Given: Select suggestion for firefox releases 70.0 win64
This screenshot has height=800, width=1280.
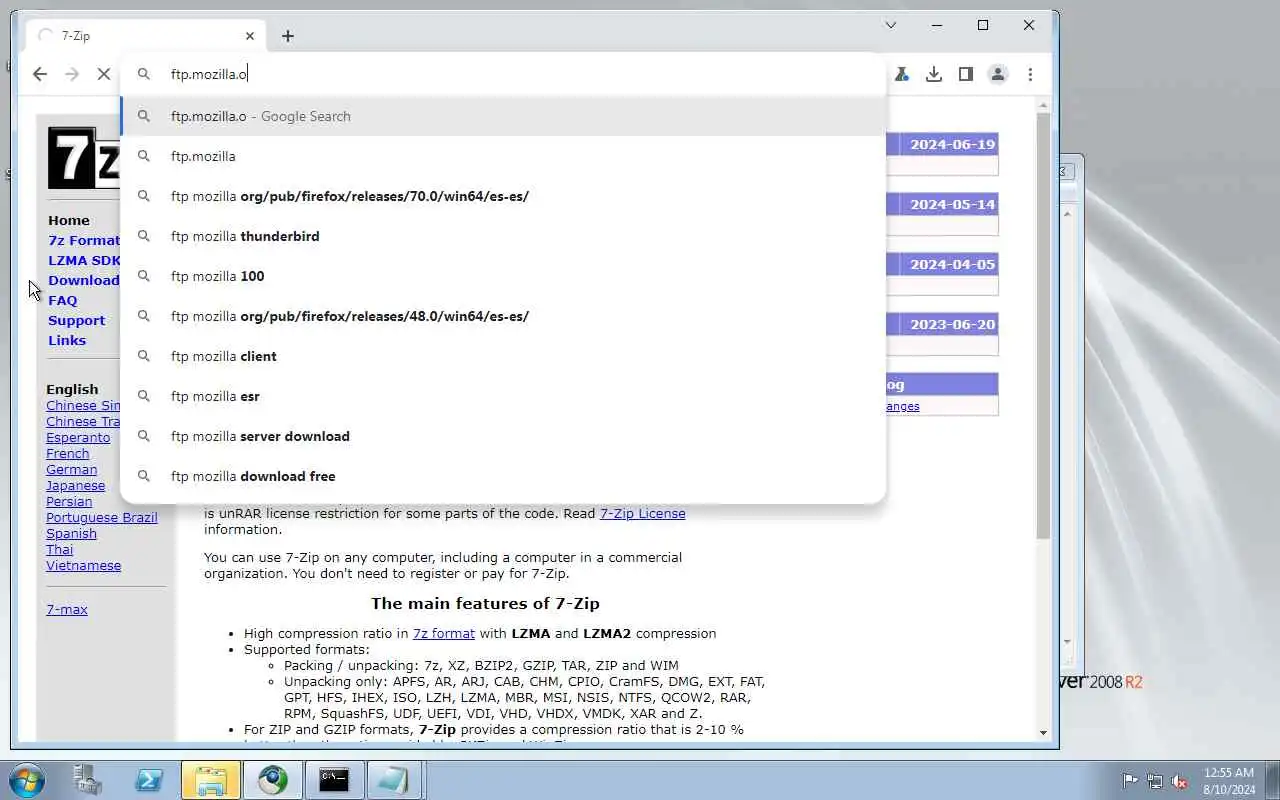Looking at the screenshot, I should [x=503, y=196].
